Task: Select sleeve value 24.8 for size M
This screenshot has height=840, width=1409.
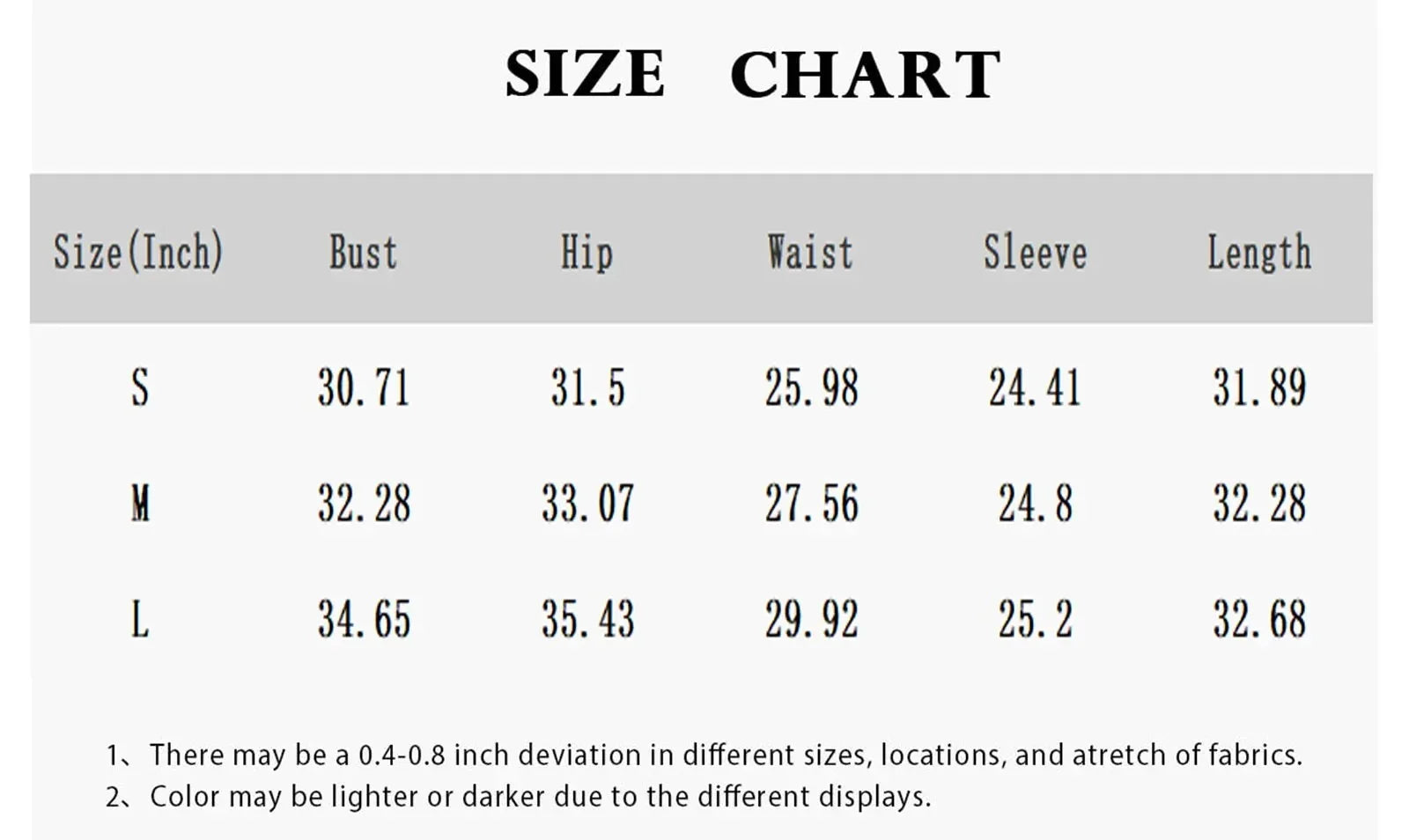Action: coord(1035,504)
